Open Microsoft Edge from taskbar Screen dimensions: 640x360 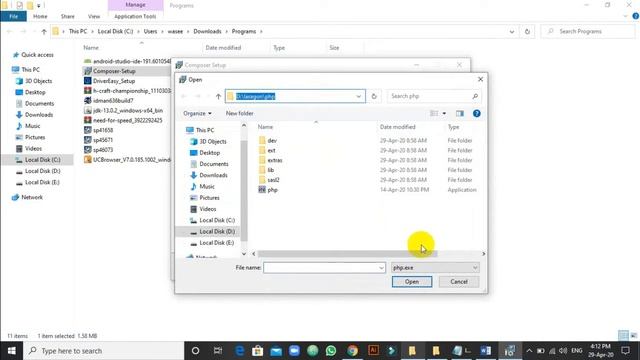[x=240, y=351]
